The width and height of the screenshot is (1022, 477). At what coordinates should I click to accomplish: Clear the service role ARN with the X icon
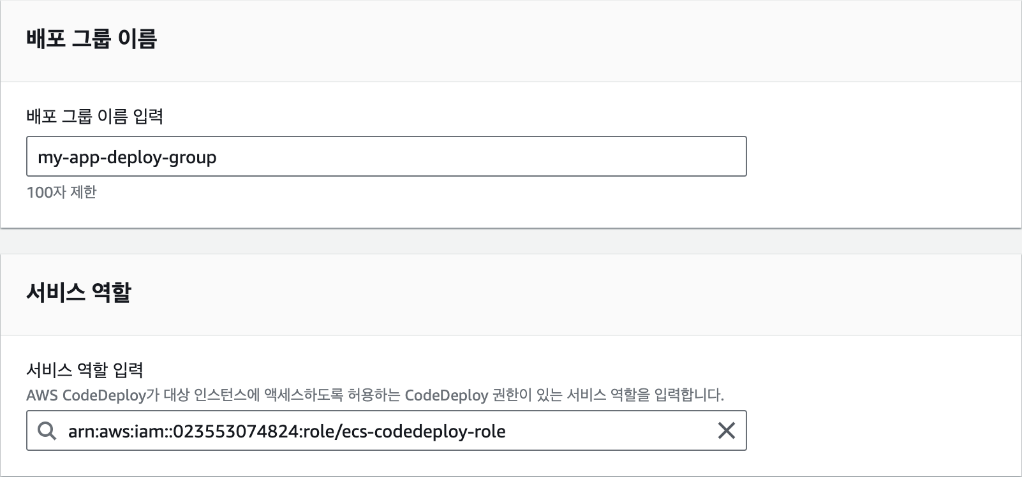point(726,431)
